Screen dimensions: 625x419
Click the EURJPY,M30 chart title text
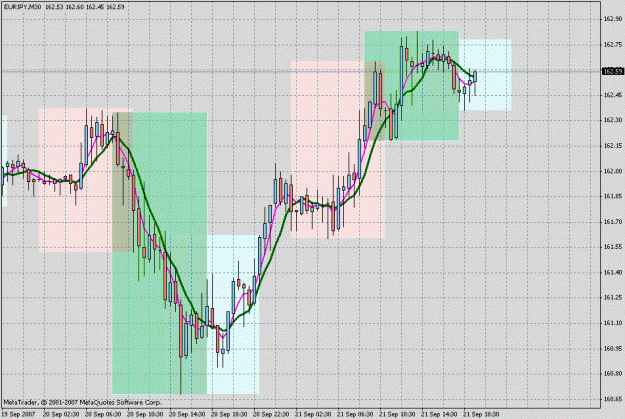pos(22,7)
